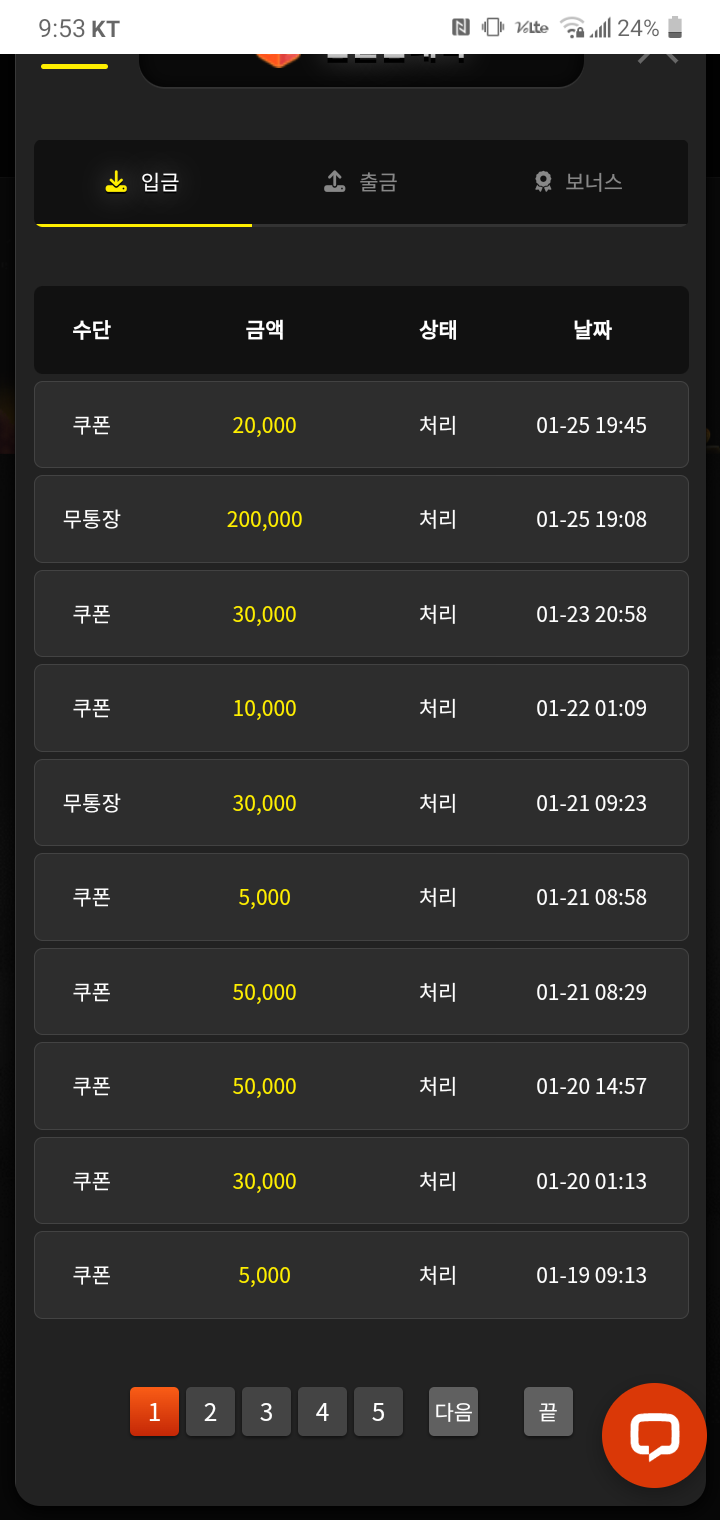Select the 200,000 무통장 deposit row

(x=361, y=519)
